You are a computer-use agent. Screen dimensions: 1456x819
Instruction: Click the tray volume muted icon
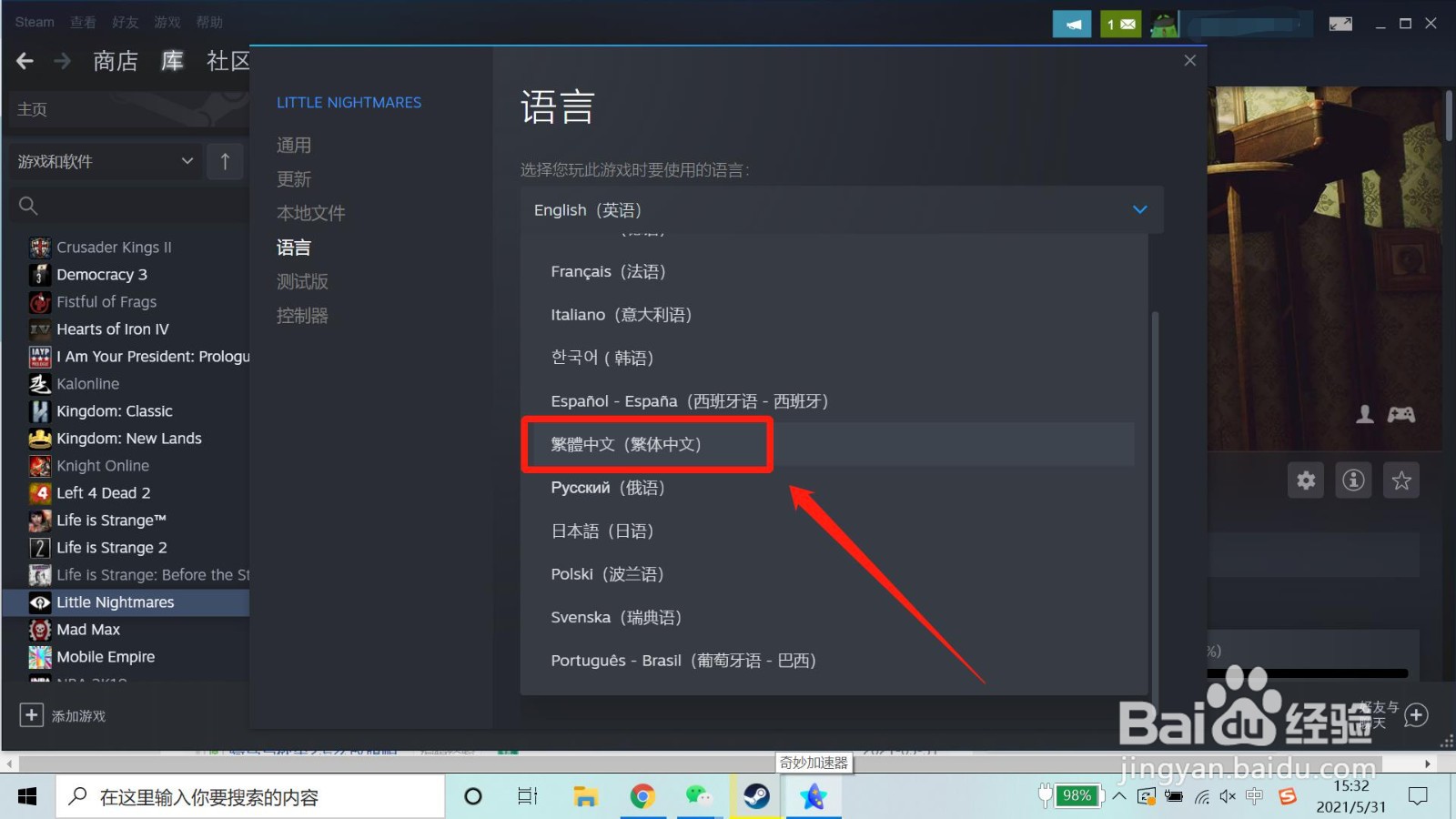click(1228, 797)
